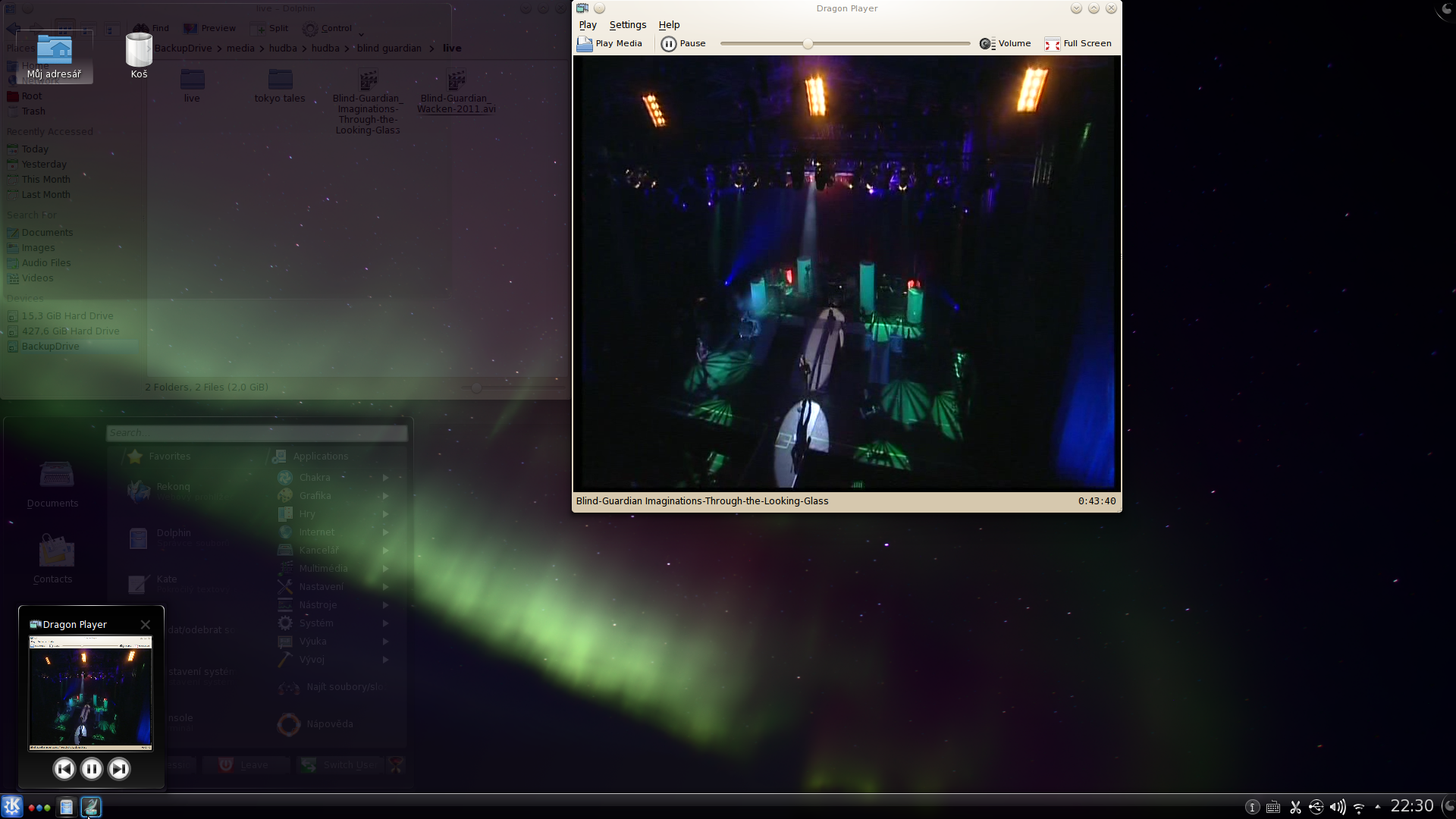Open the Volume control in Dragon Player
This screenshot has width=1456, height=819.
[1005, 44]
